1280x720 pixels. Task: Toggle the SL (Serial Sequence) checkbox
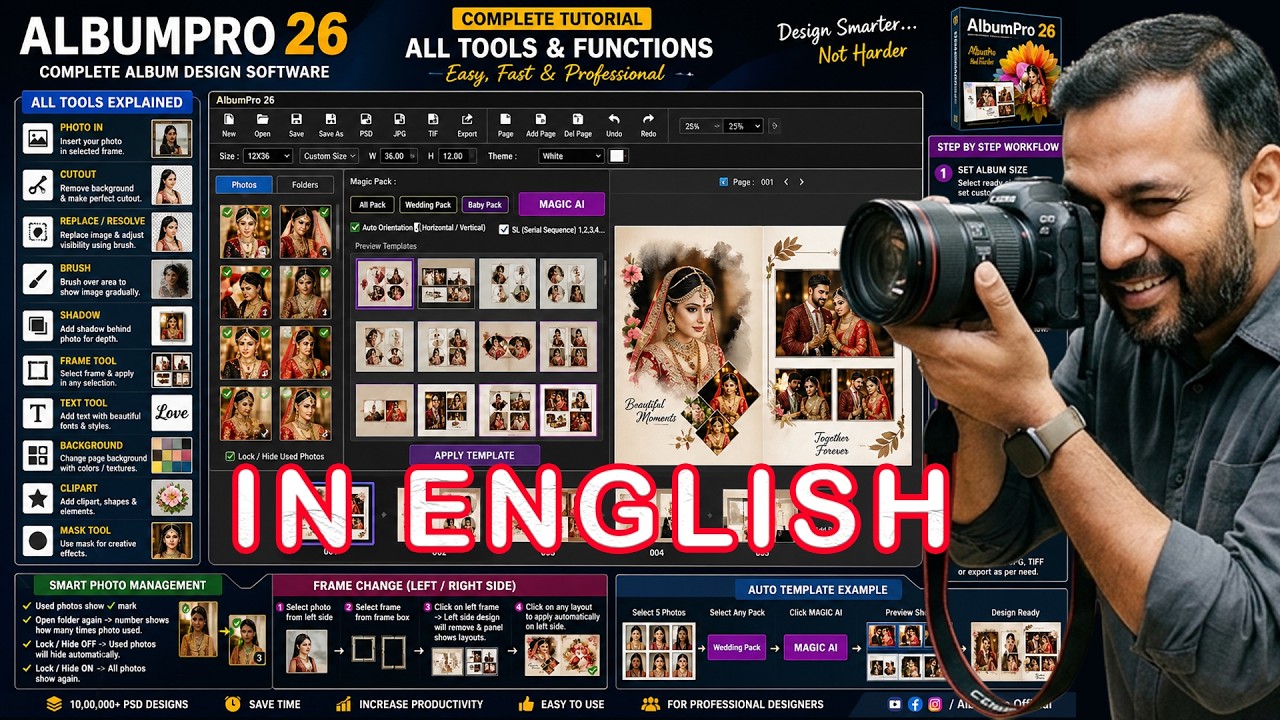[503, 229]
